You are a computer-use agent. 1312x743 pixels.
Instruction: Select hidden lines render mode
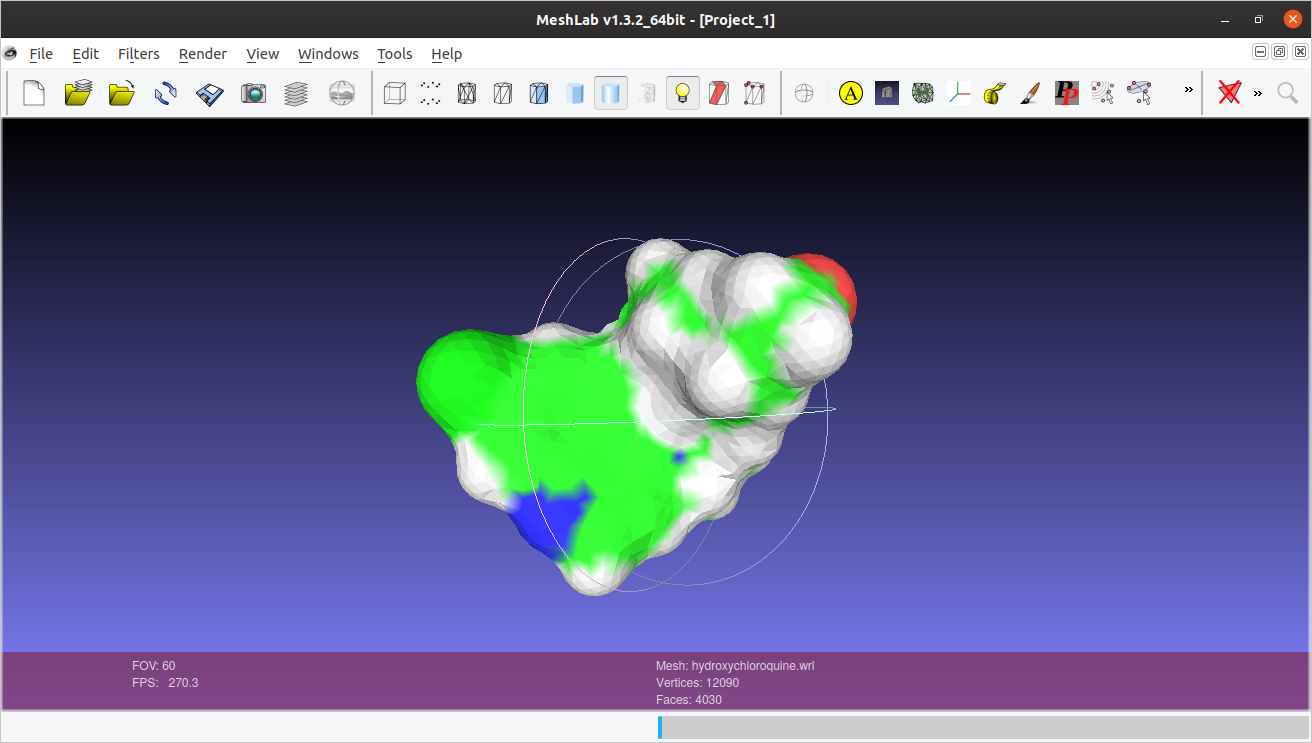[503, 93]
